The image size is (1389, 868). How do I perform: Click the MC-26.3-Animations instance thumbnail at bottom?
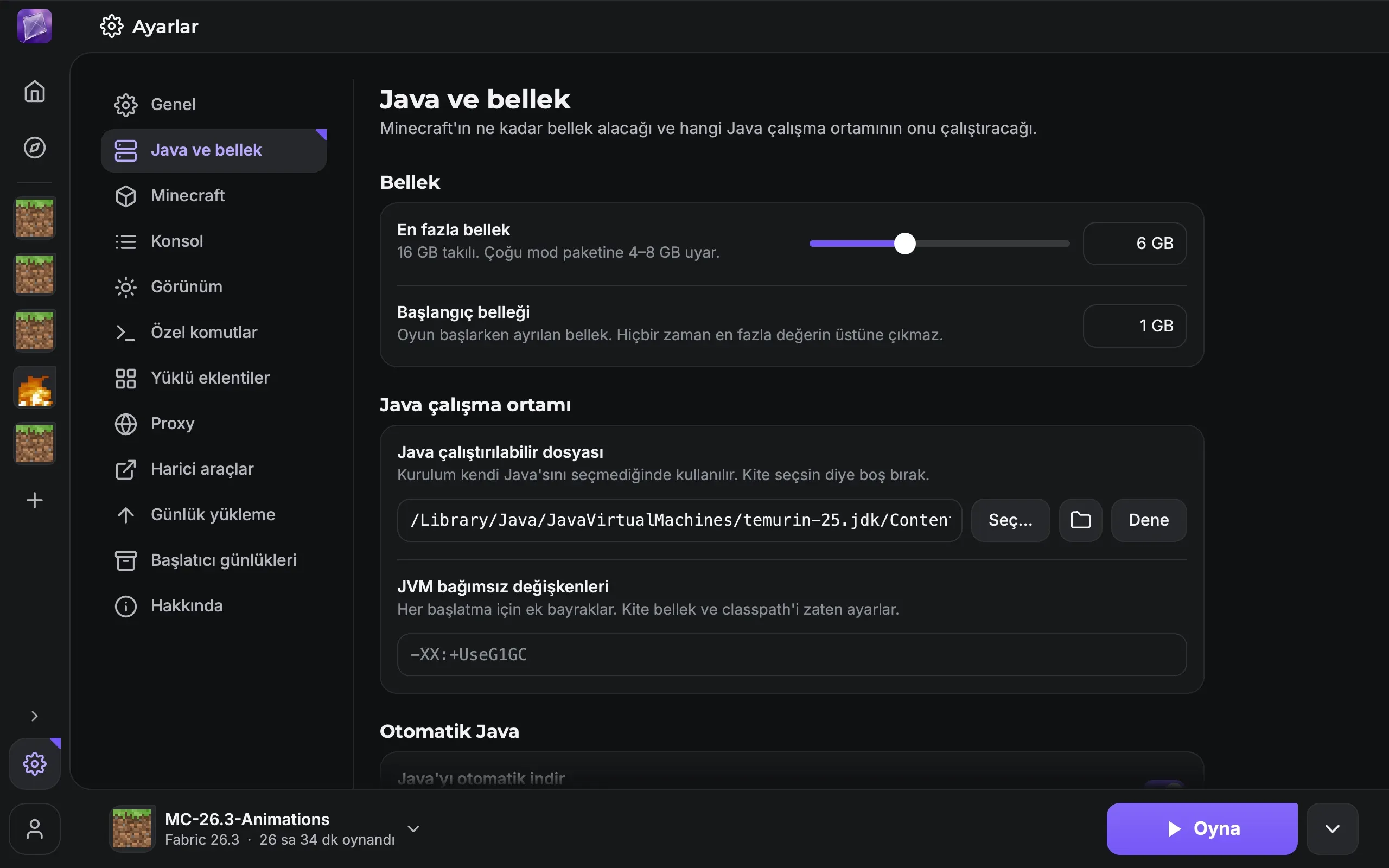[x=132, y=828]
